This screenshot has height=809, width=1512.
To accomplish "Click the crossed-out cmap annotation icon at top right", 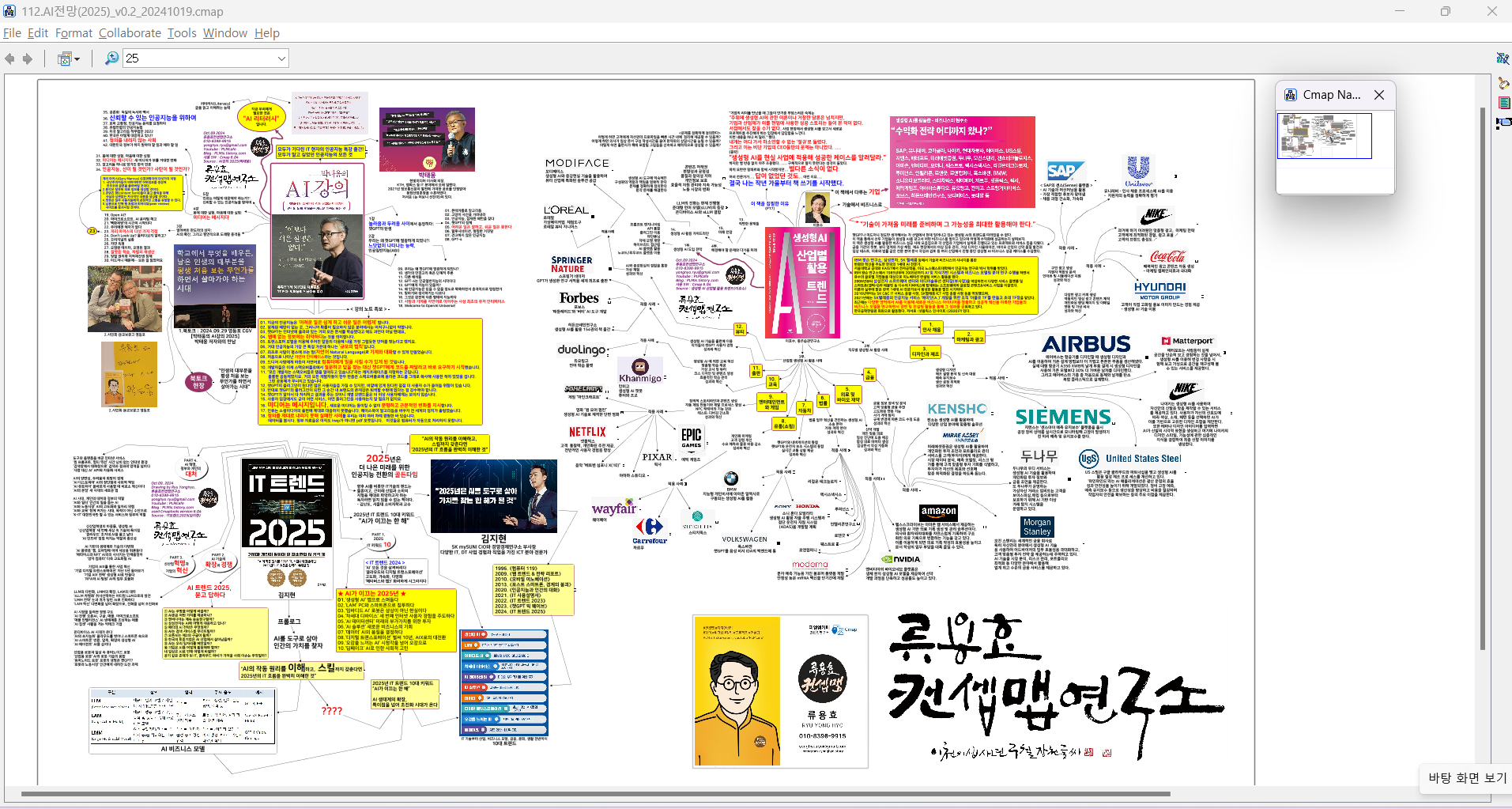I will click(x=1503, y=59).
